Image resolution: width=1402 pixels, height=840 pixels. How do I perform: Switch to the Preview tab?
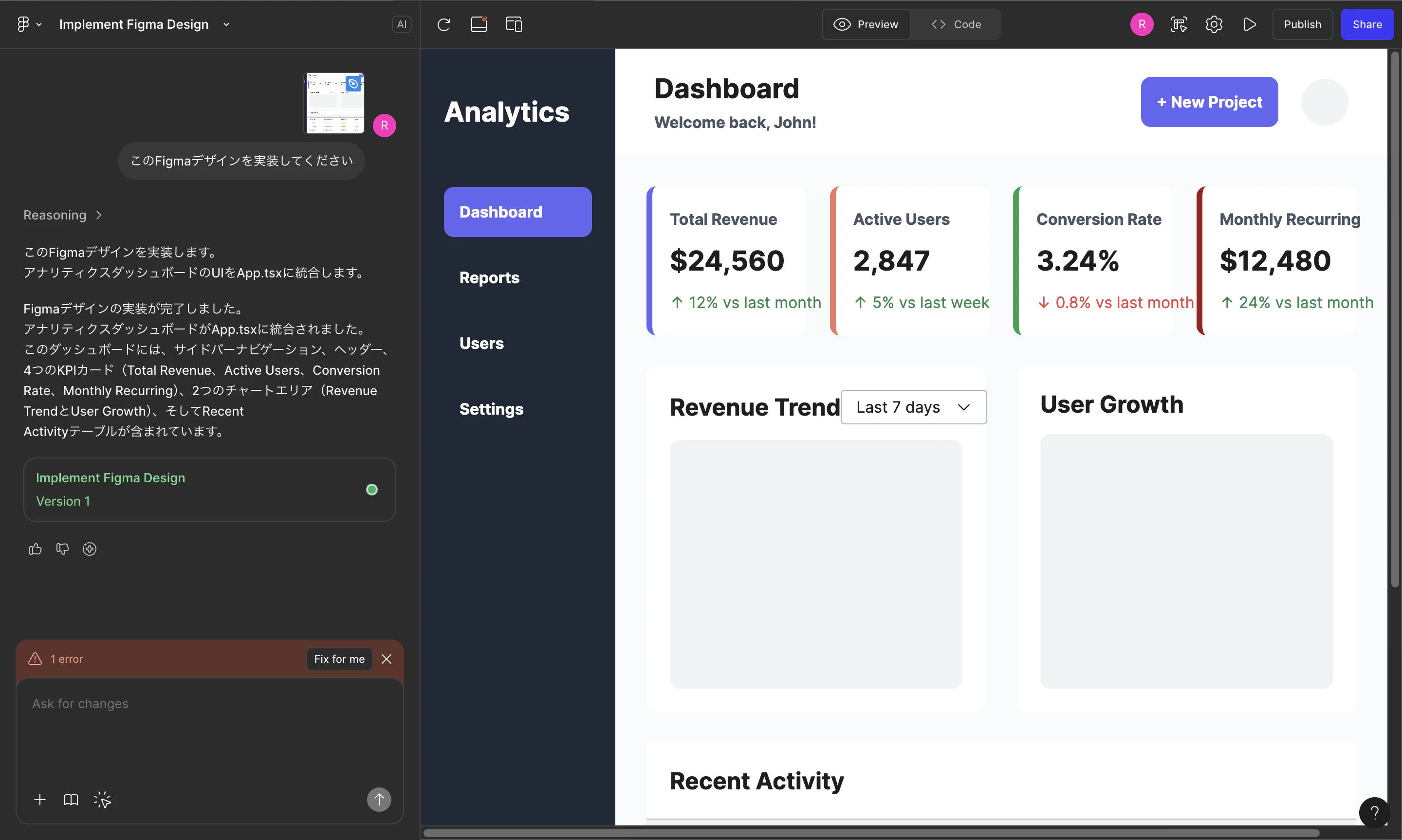click(x=866, y=24)
